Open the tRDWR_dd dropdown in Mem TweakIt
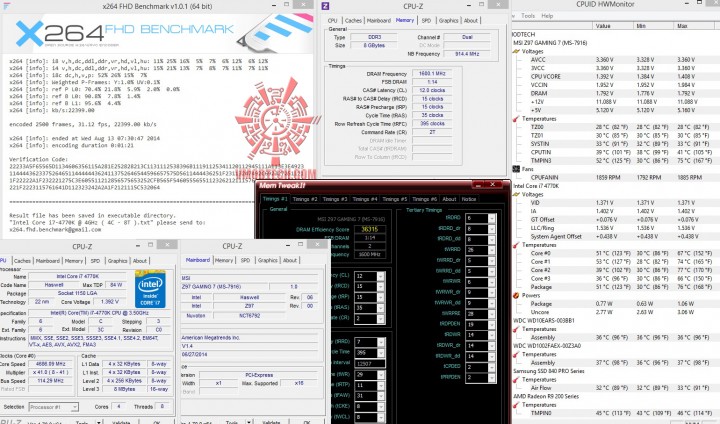 coord(492,356)
